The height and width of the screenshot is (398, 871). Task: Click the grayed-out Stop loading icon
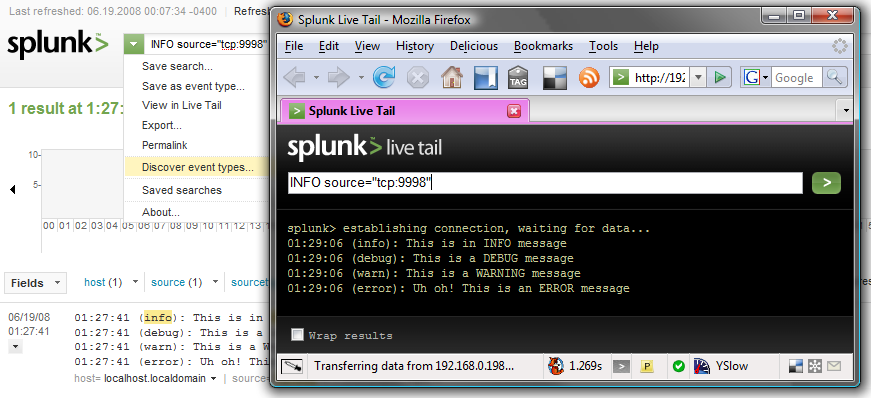click(x=418, y=77)
